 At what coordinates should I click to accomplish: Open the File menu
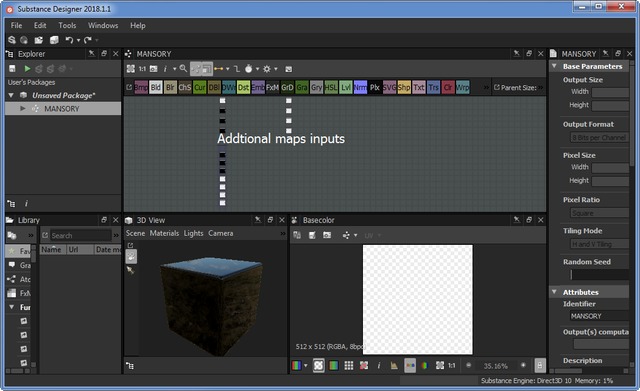coord(16,25)
